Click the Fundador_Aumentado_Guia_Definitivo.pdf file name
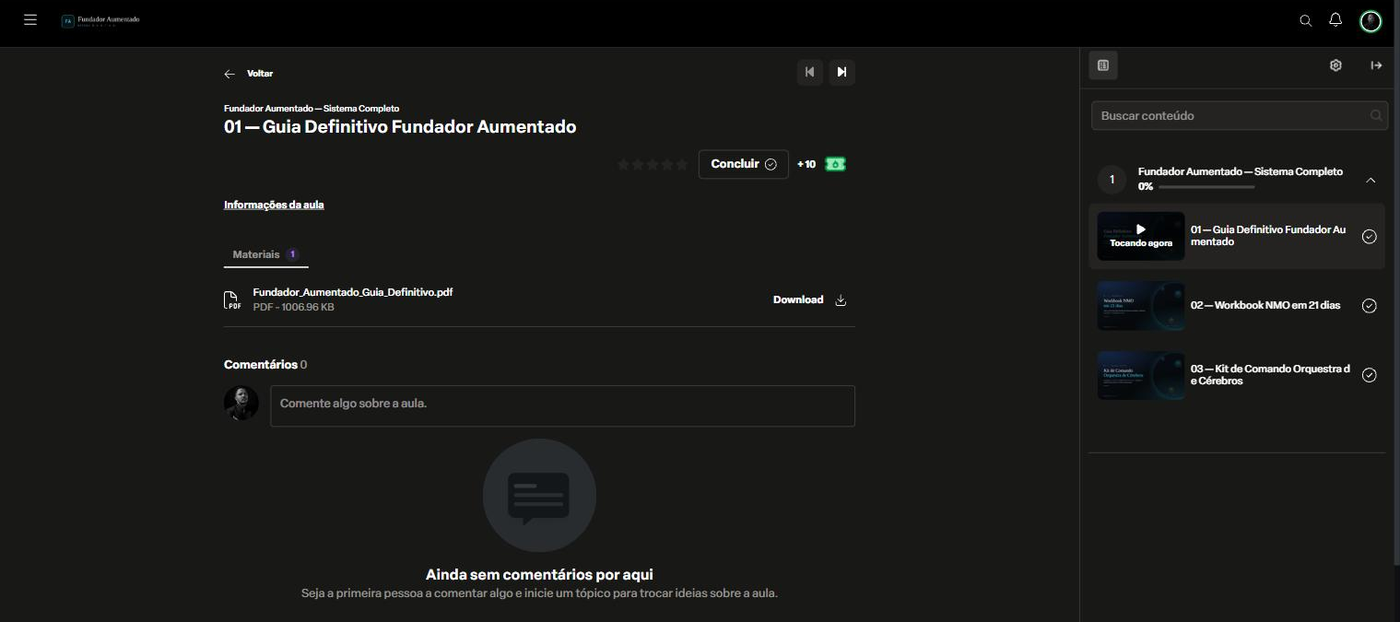 pyautogui.click(x=353, y=292)
